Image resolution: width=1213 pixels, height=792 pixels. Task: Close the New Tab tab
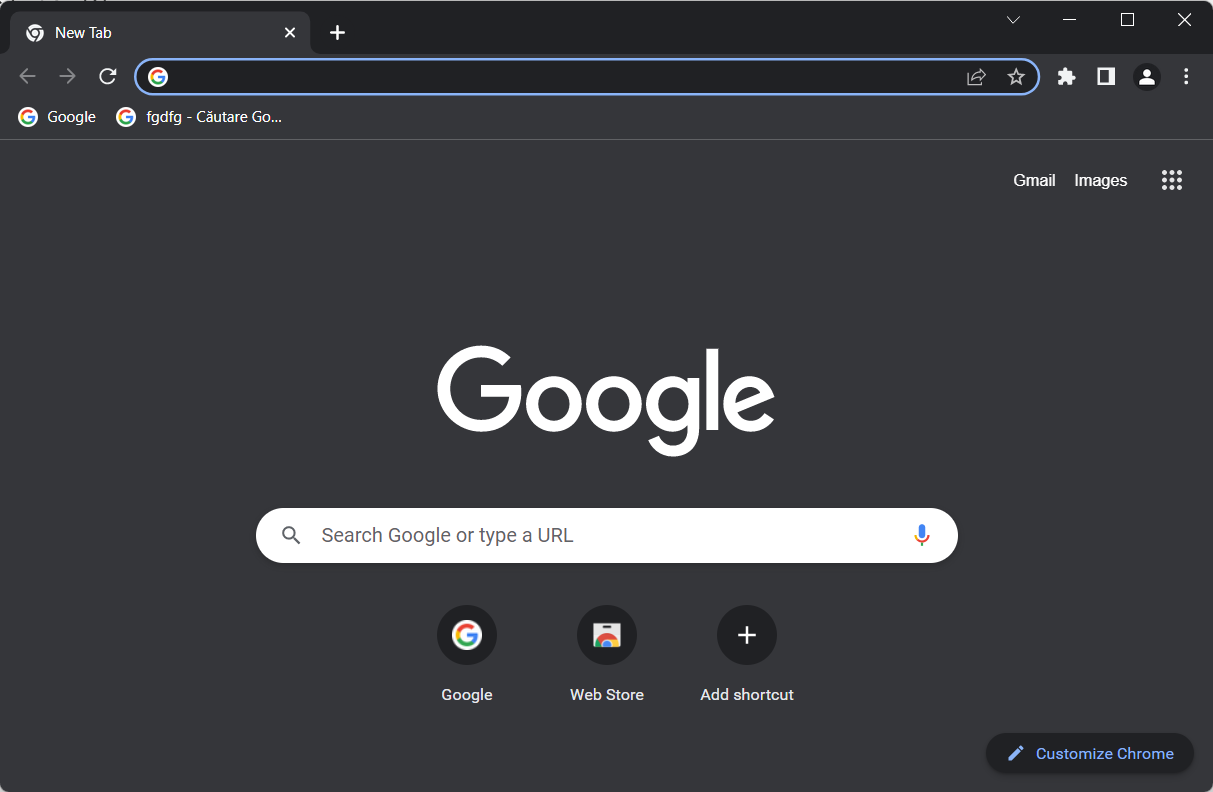290,33
